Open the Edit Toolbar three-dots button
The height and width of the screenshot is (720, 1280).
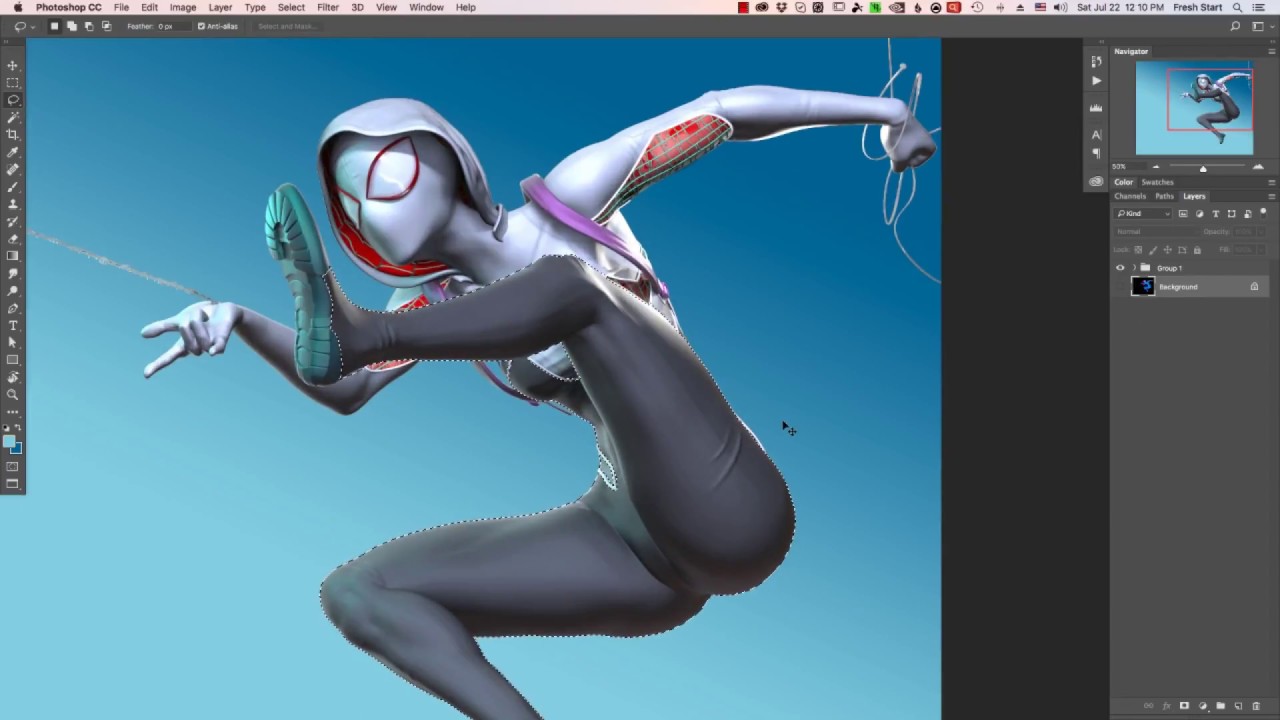[13, 412]
